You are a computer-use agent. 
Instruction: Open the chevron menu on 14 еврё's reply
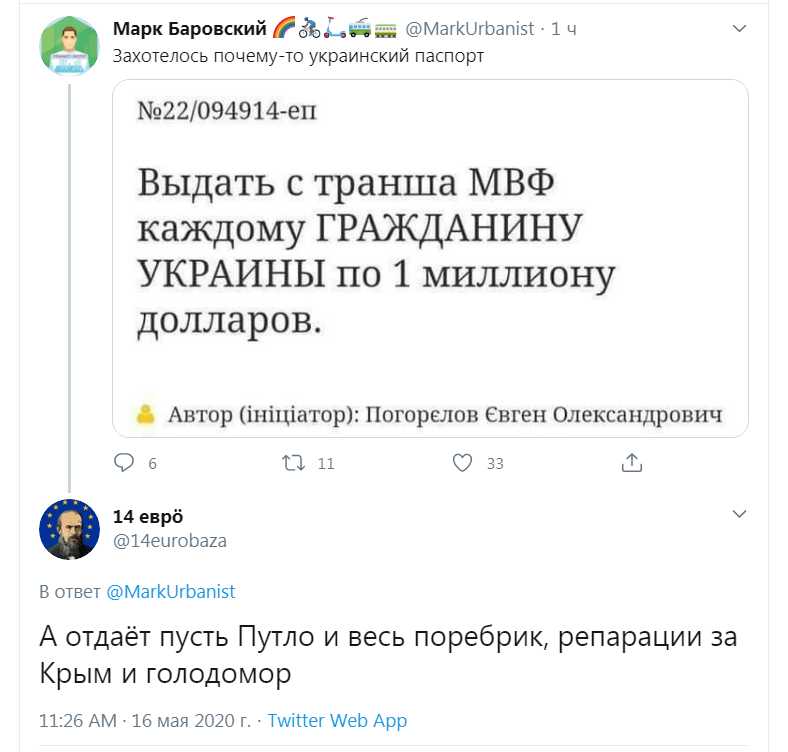coord(739,514)
